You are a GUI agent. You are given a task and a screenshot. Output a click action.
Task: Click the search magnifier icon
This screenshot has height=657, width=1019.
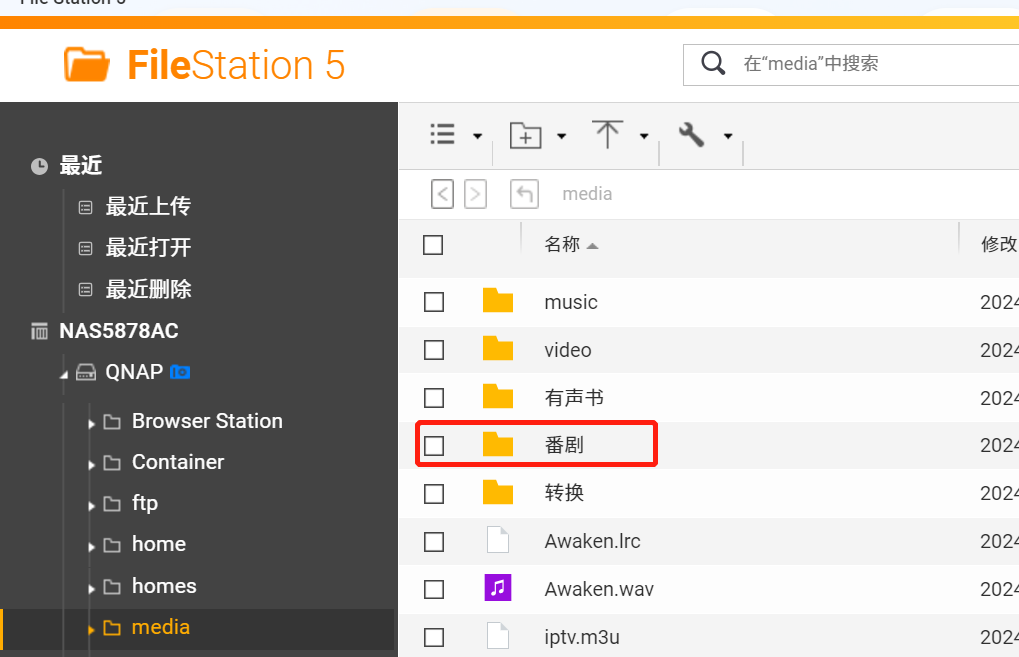(712, 64)
